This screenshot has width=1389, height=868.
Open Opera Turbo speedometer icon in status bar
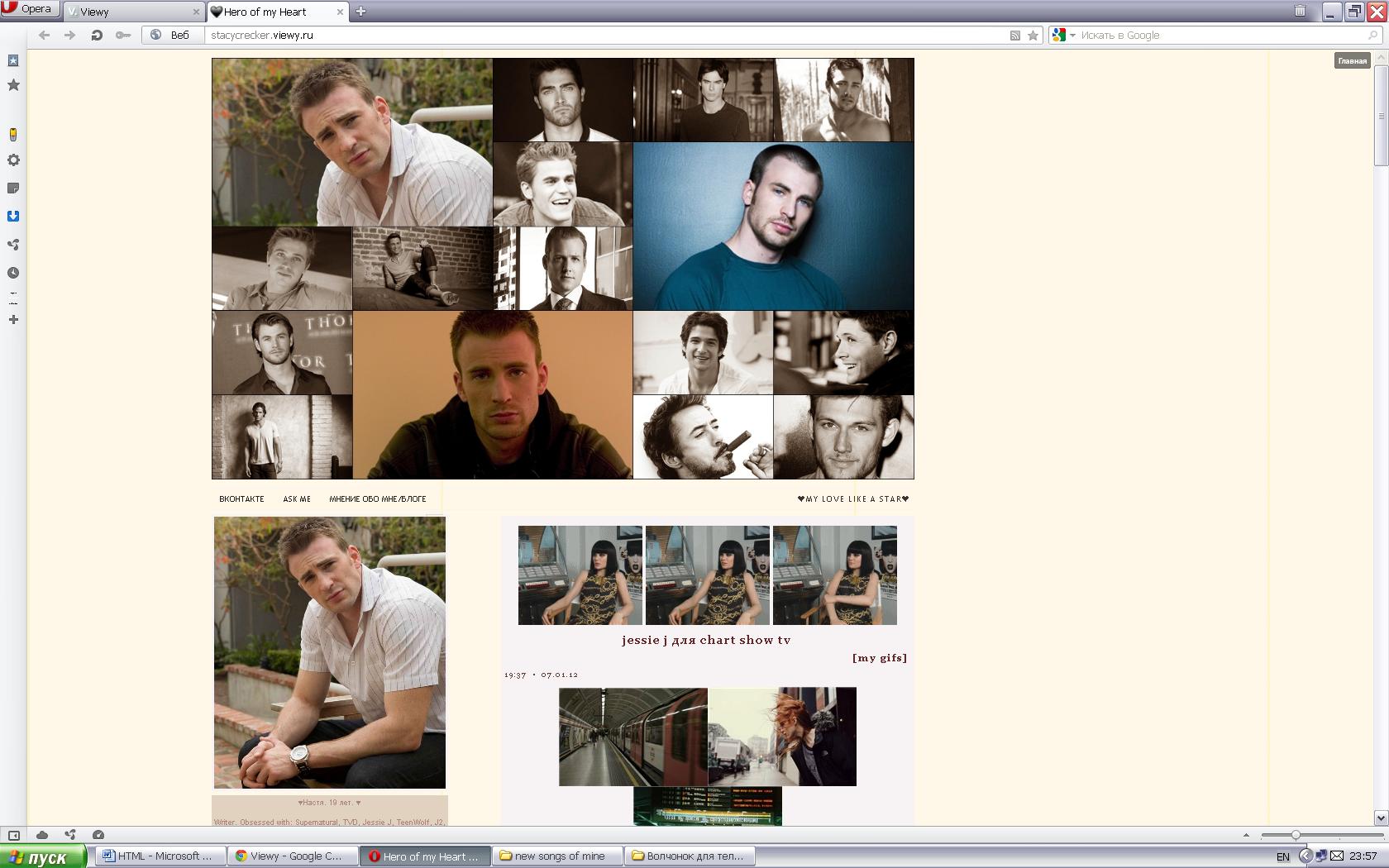(x=98, y=835)
